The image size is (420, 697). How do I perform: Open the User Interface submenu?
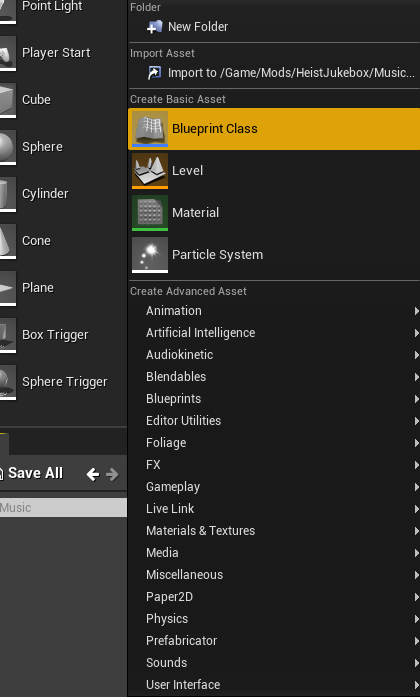274,685
